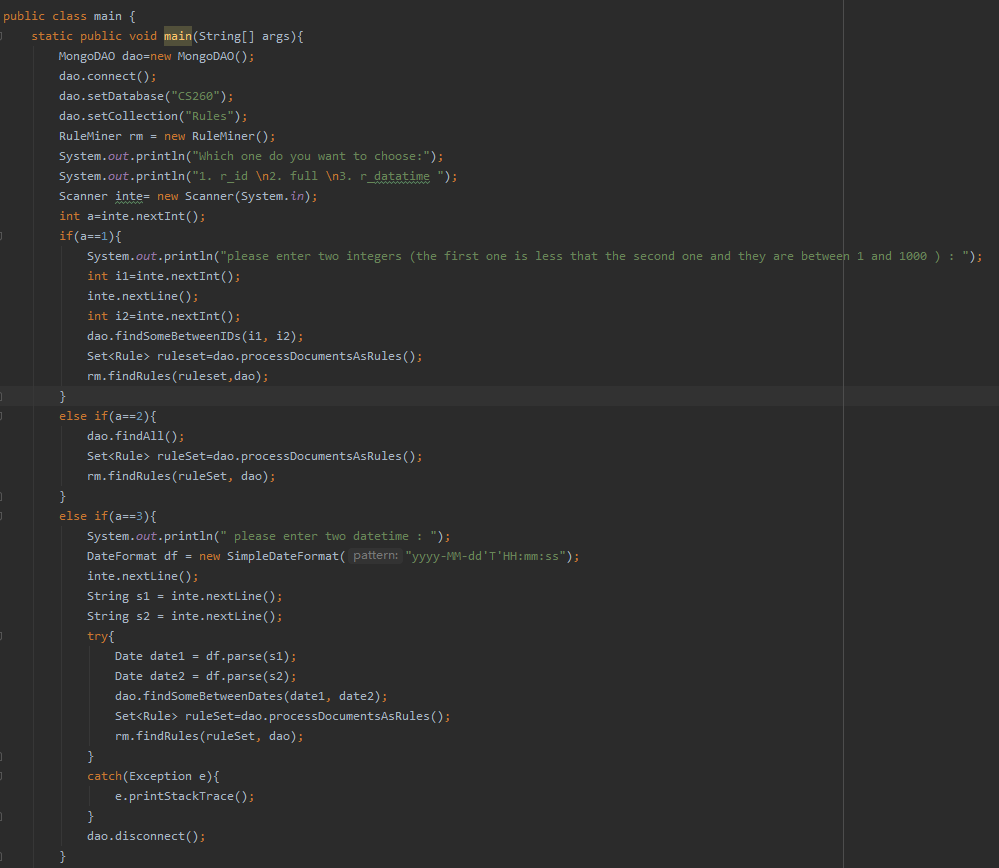Image resolution: width=999 pixels, height=868 pixels.
Task: Click the rm.findRules(ruleset,dao) call
Action: click(178, 376)
